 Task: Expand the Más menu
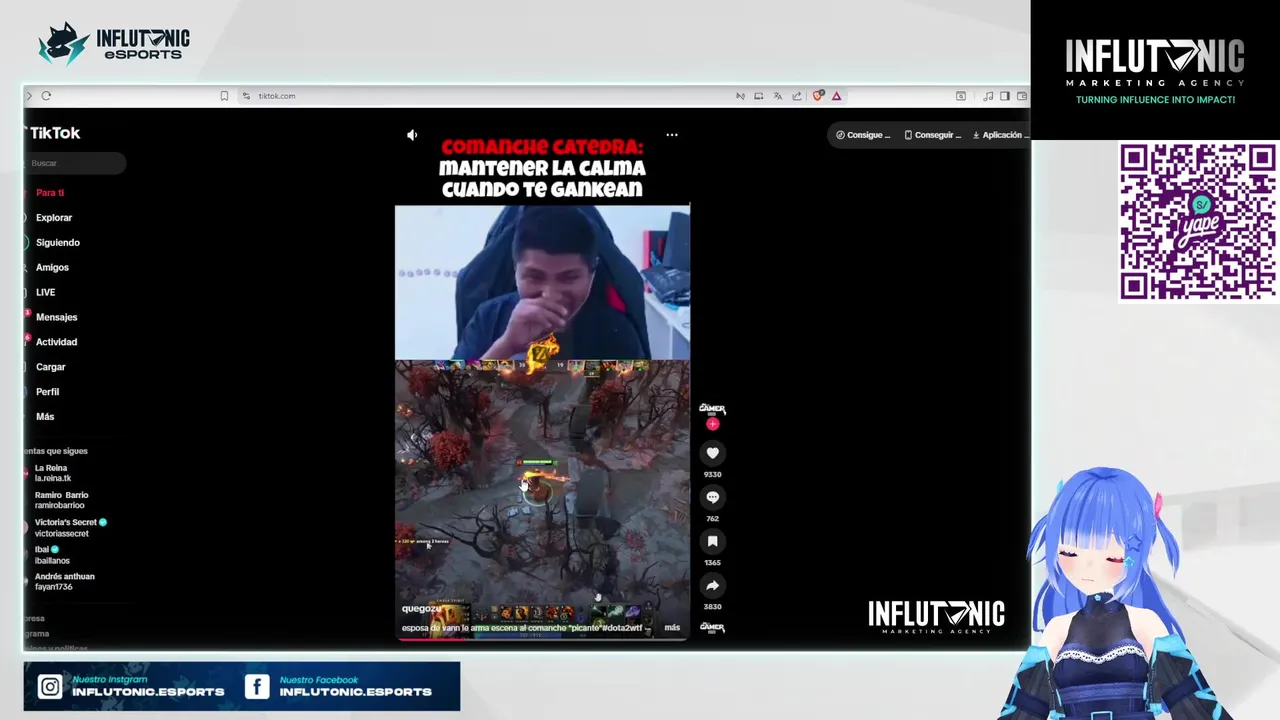click(x=45, y=417)
